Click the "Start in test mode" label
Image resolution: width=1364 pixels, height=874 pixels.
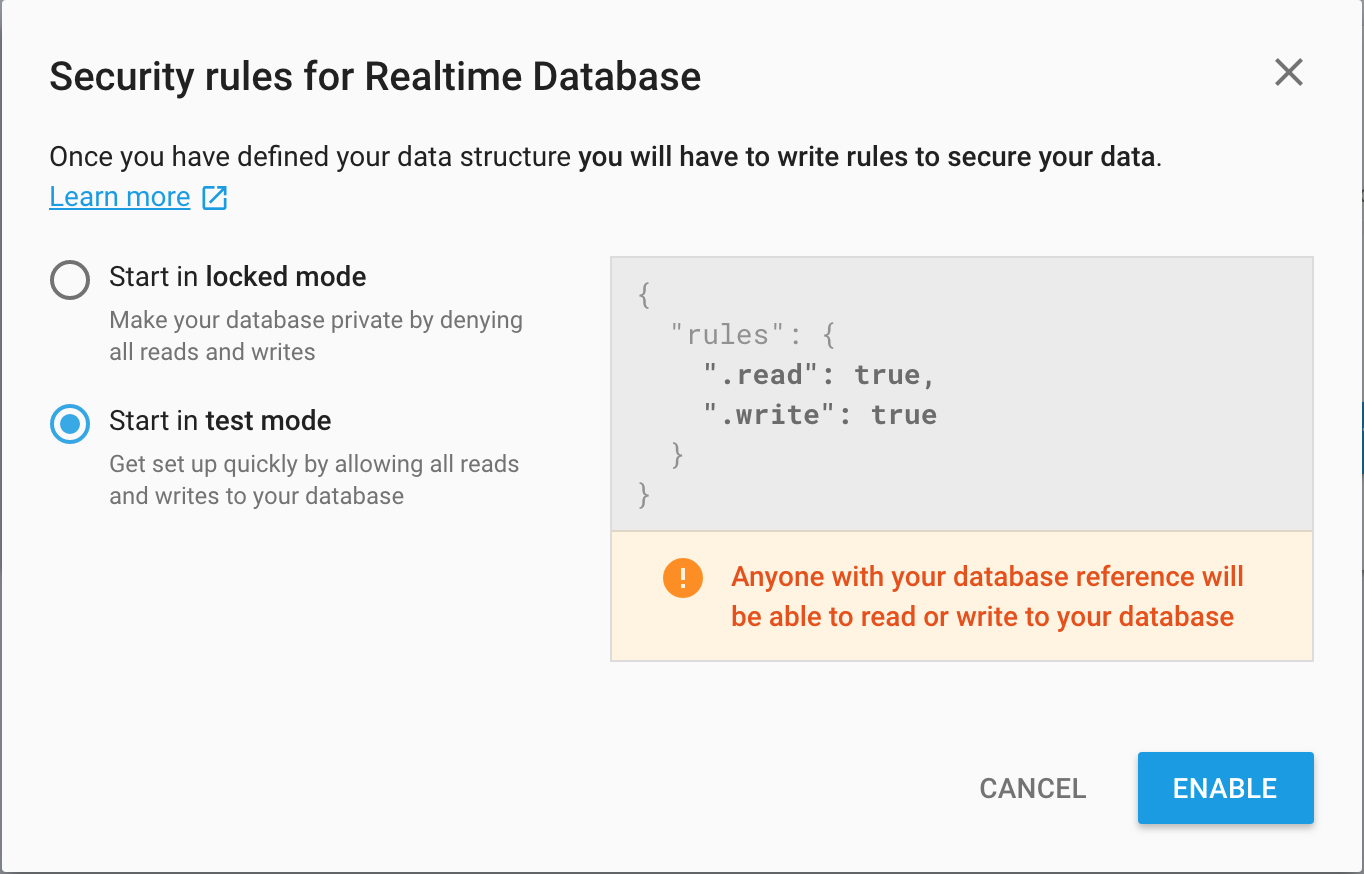[x=220, y=421]
